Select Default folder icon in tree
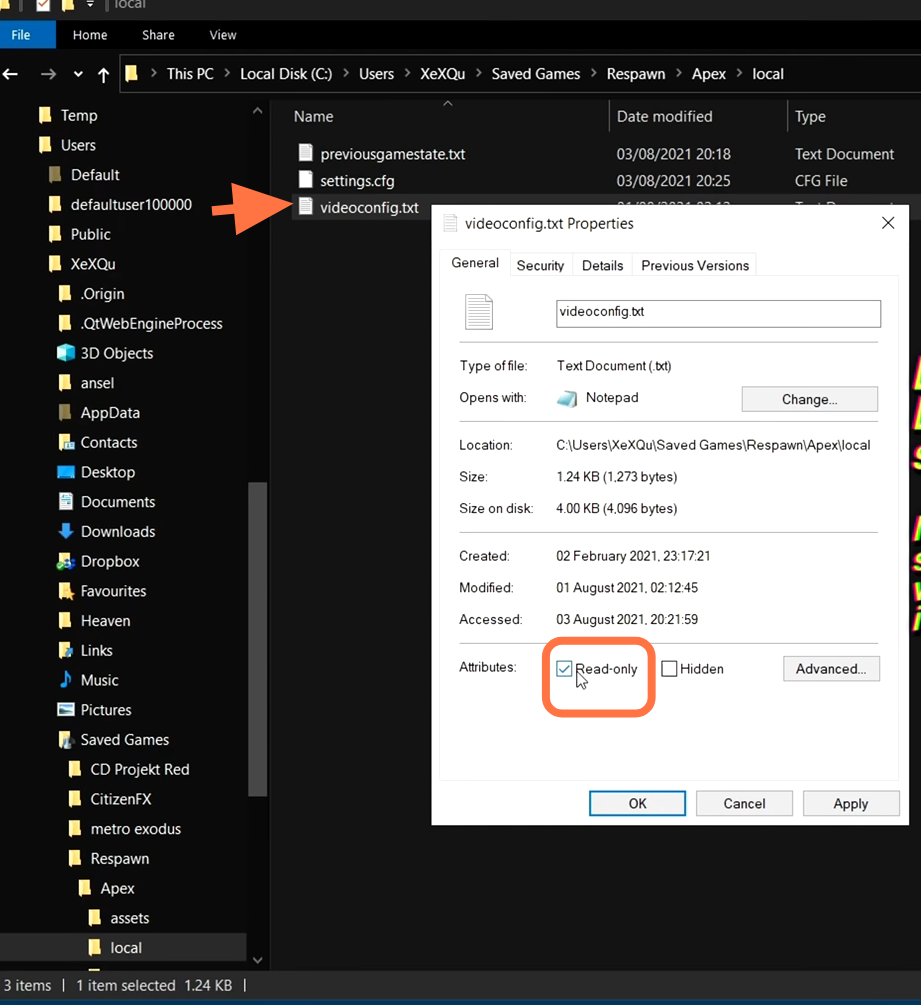Image resolution: width=921 pixels, height=1005 pixels. [55, 174]
